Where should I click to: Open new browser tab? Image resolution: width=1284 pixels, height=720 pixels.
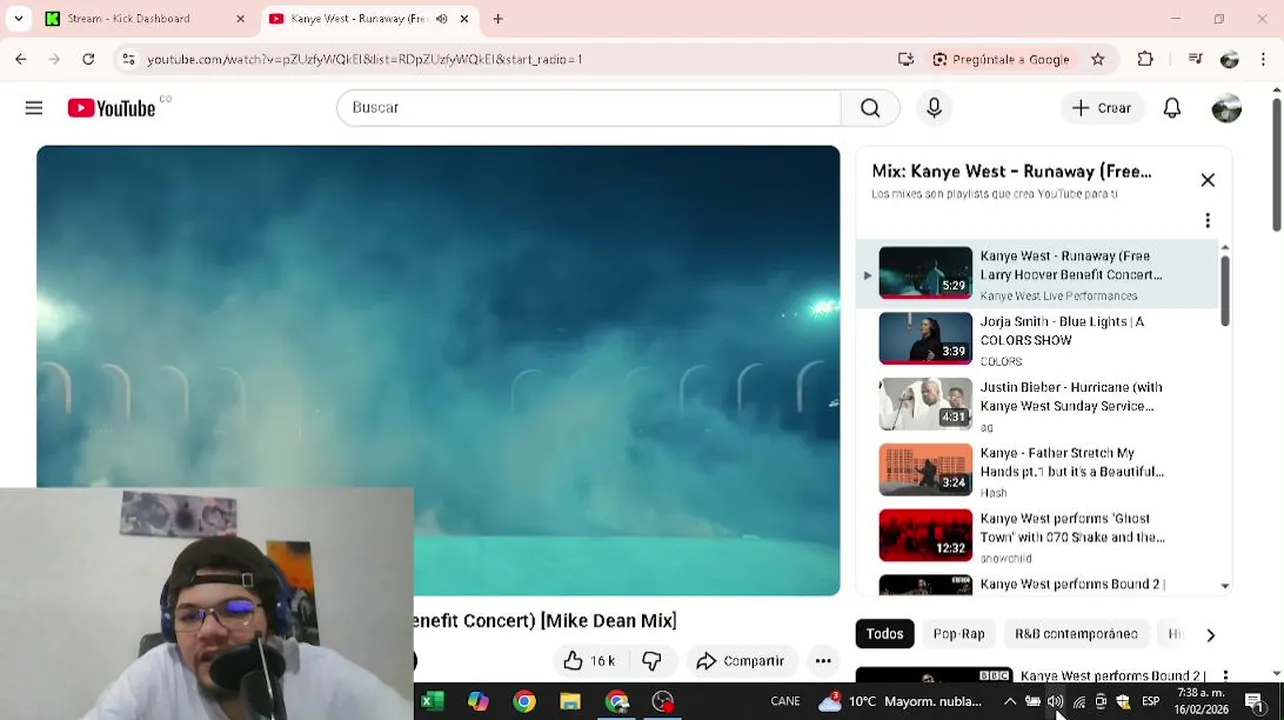pos(498,18)
